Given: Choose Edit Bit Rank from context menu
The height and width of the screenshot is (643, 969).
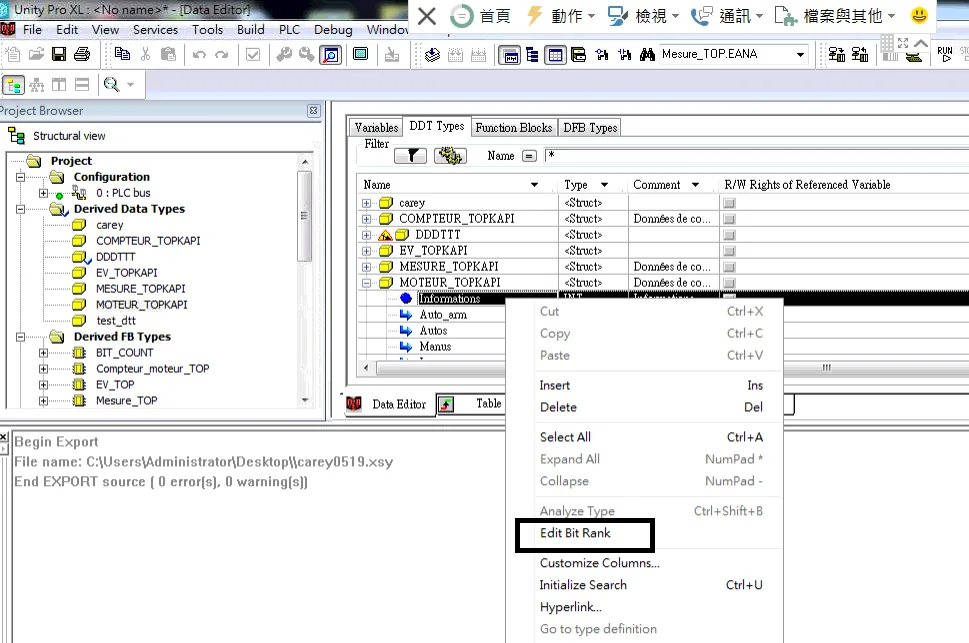Looking at the screenshot, I should tap(575, 533).
